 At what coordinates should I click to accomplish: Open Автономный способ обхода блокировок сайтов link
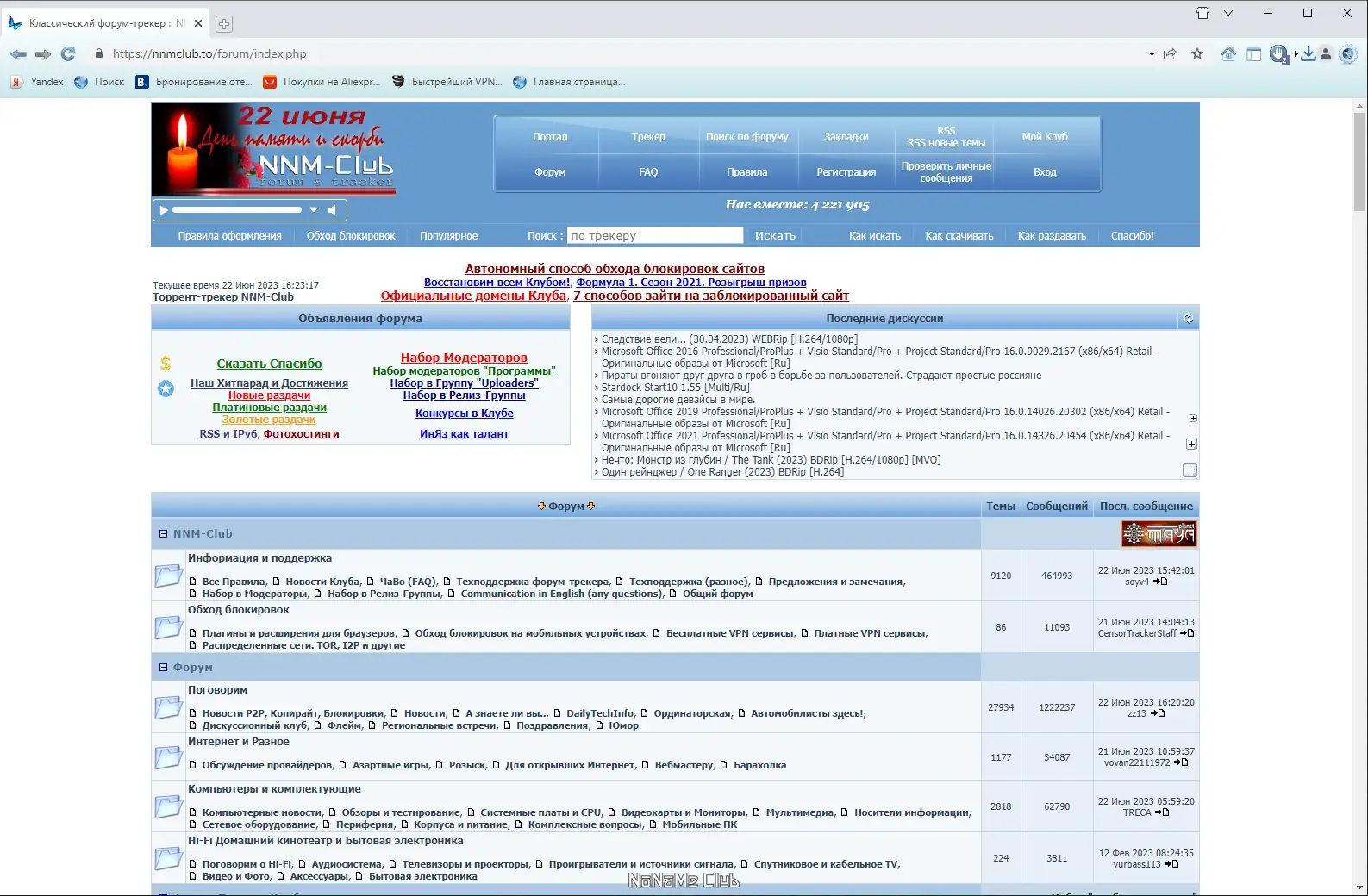pos(615,269)
